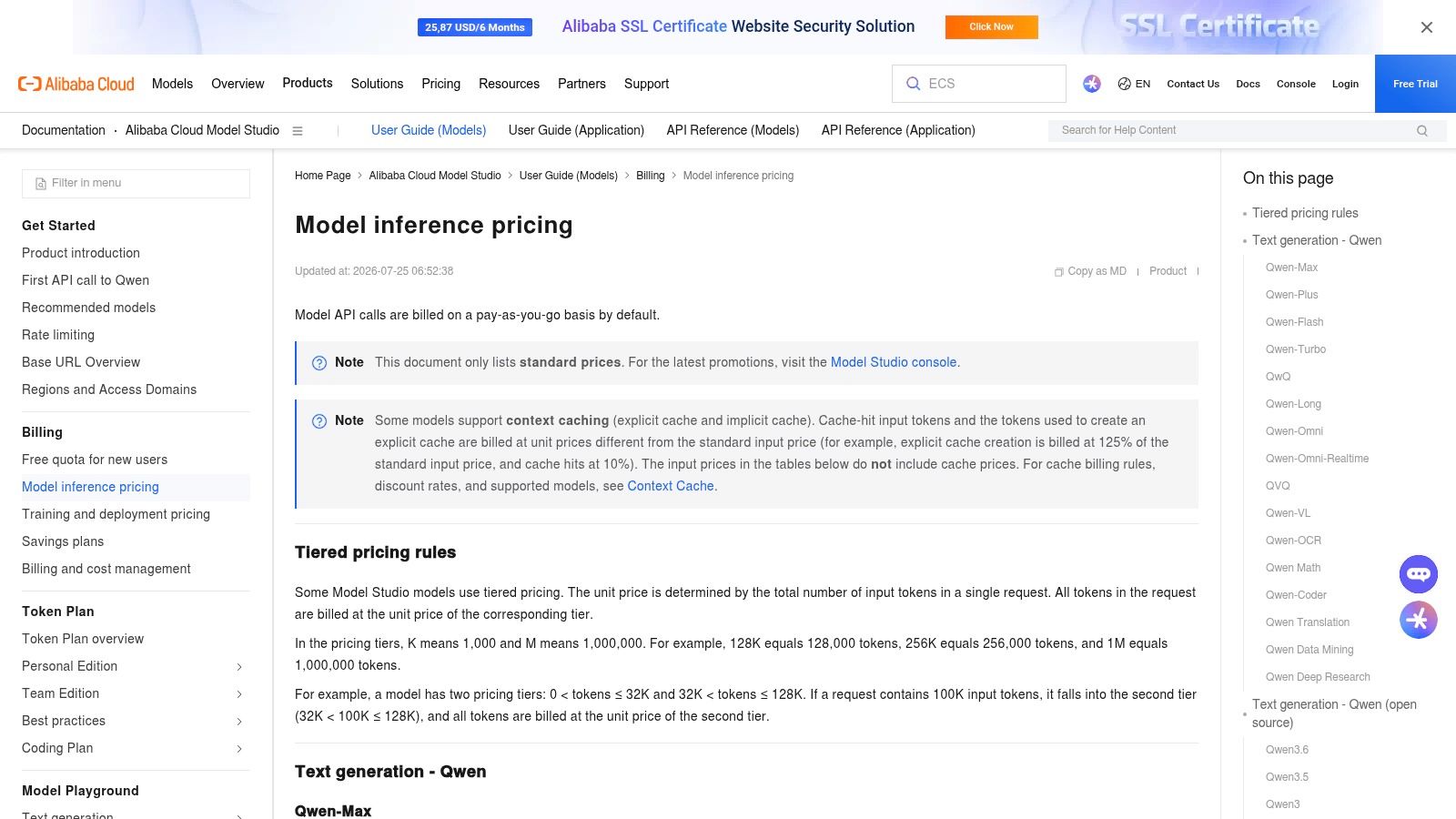Open the Overview navigation item
The height and width of the screenshot is (819, 1456).
coord(238,84)
